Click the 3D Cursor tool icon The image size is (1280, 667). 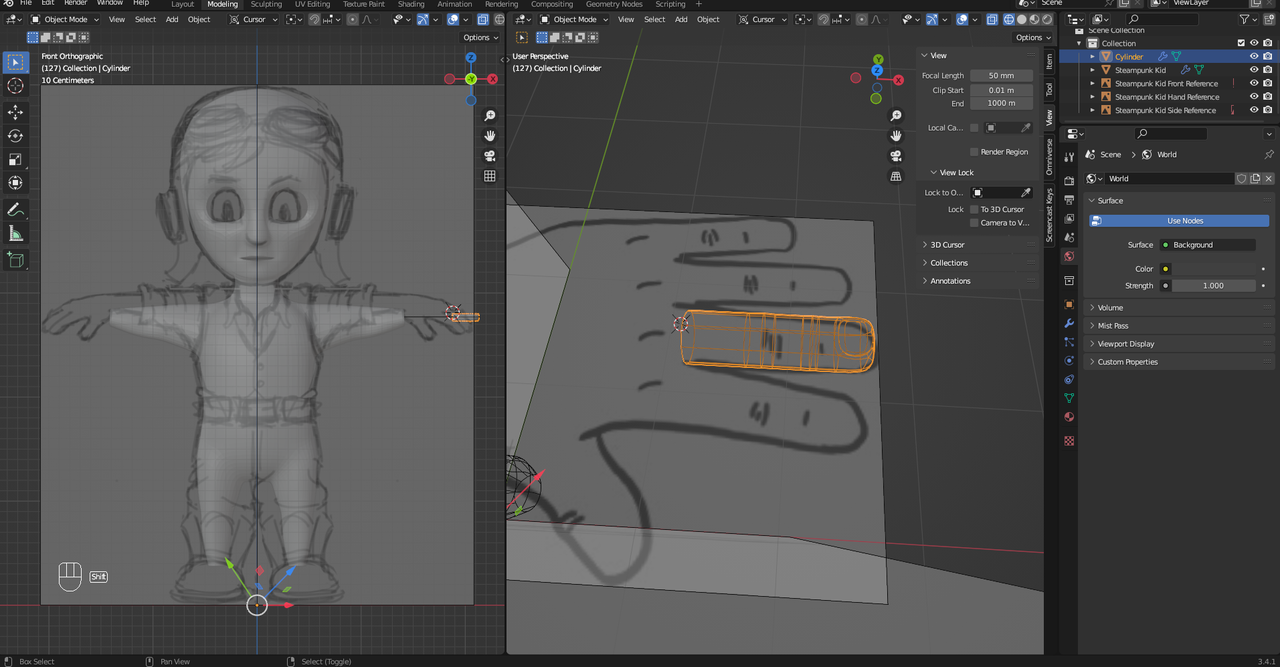[x=15, y=86]
